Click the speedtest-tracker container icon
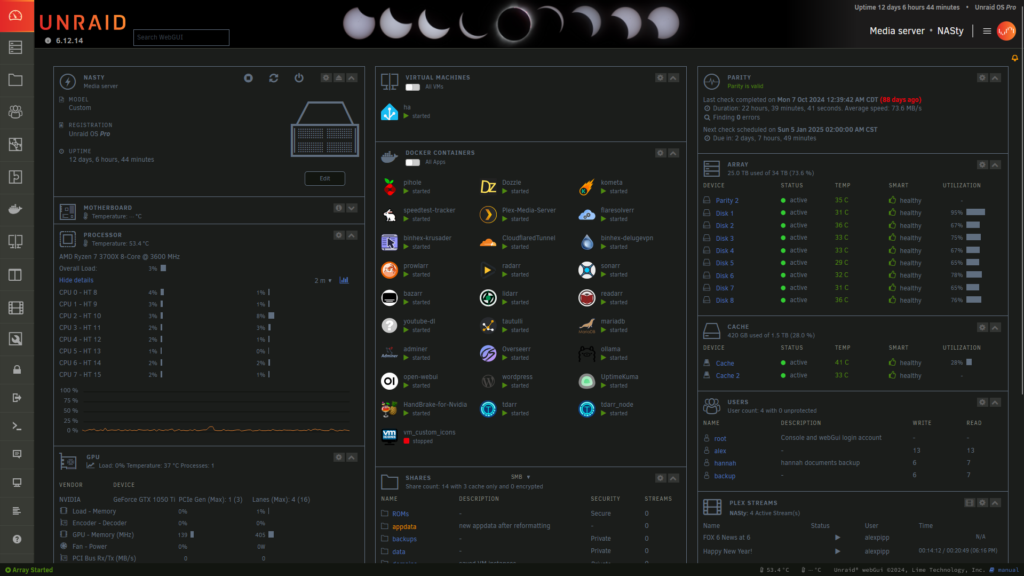 (389, 215)
